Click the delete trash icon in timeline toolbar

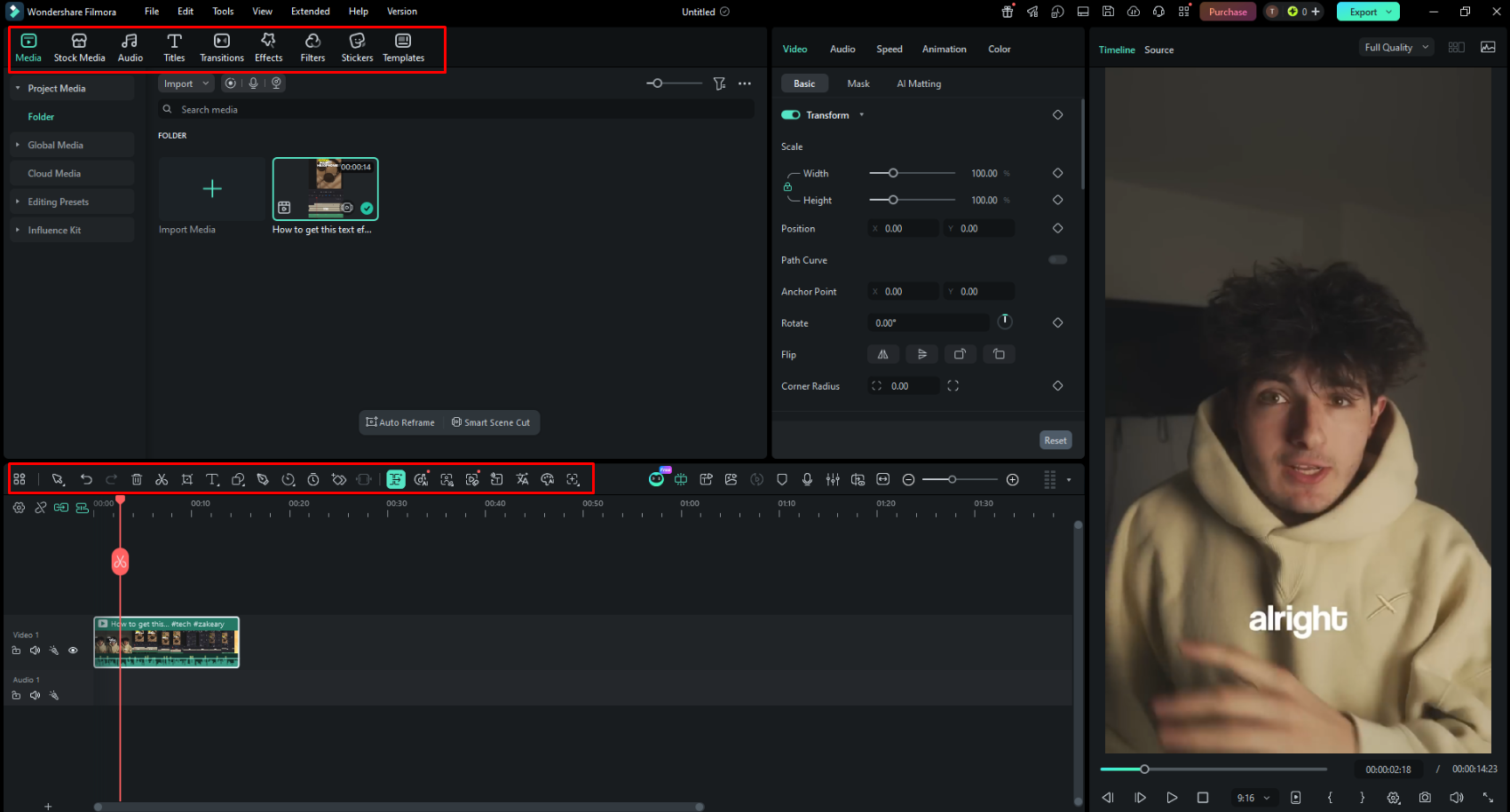tap(137, 479)
